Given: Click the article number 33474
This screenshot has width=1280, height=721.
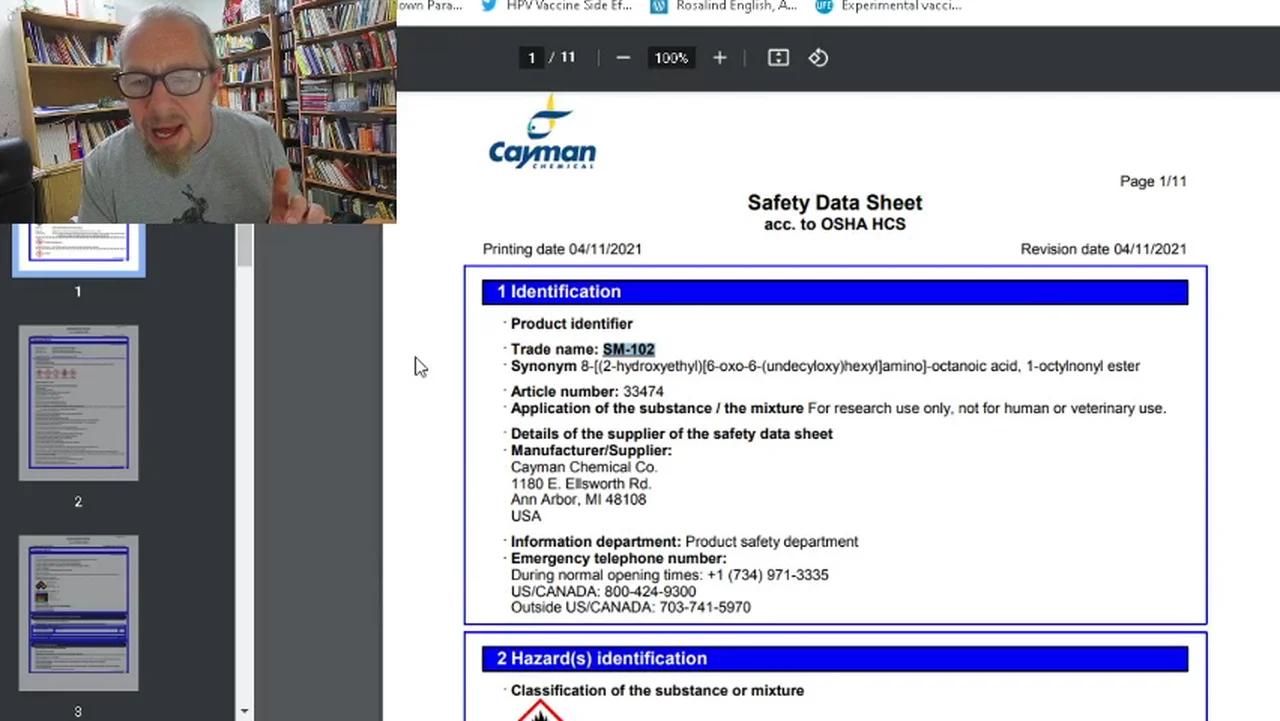Looking at the screenshot, I should pos(642,391).
